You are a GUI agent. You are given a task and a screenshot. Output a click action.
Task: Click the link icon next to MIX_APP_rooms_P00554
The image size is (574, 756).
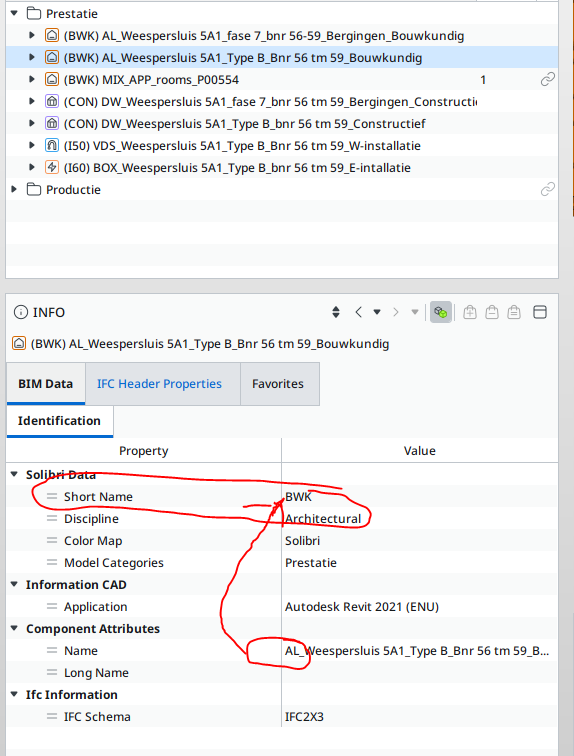point(547,79)
